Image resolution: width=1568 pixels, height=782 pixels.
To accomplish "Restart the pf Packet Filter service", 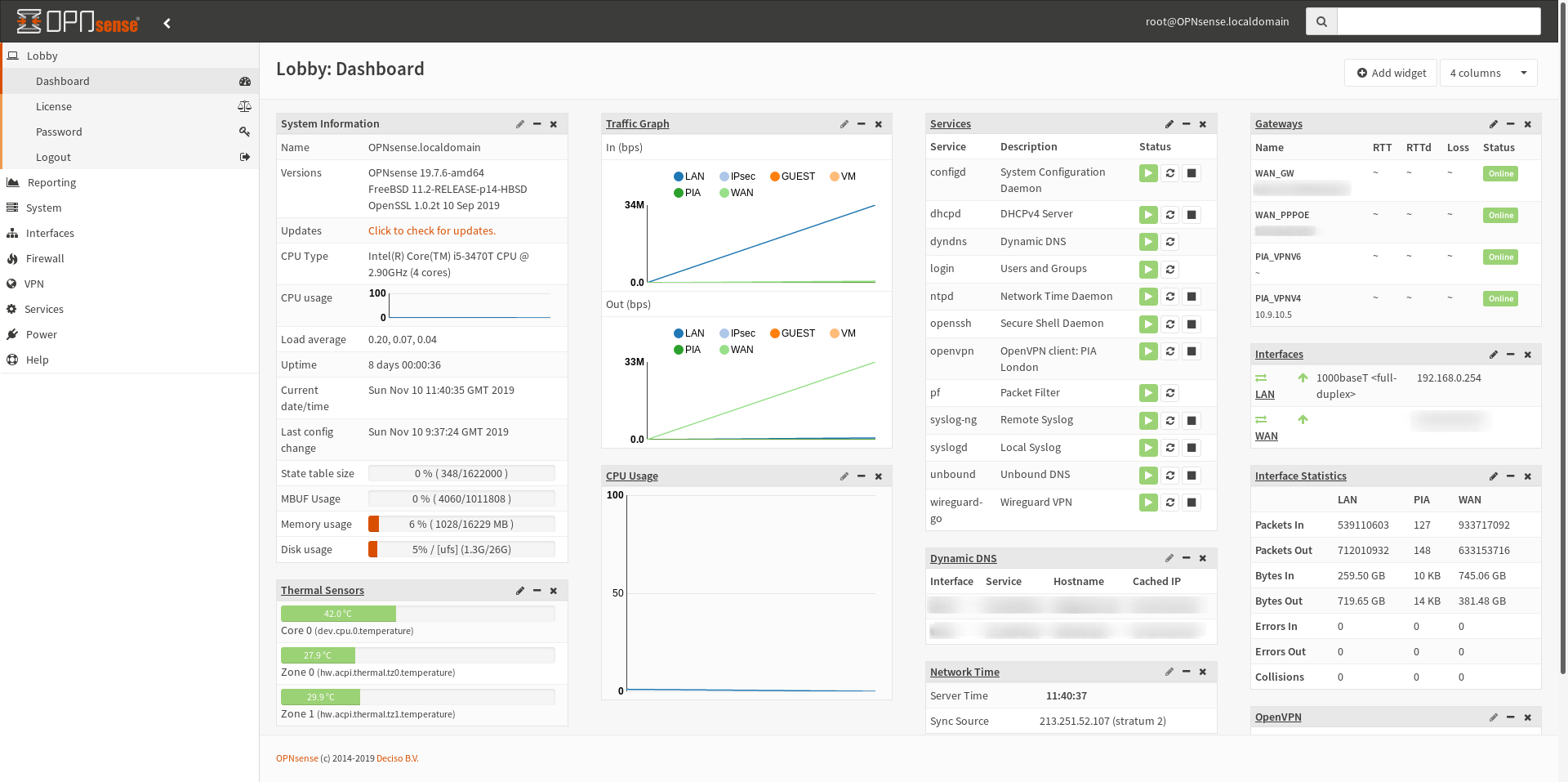I will tap(1170, 393).
